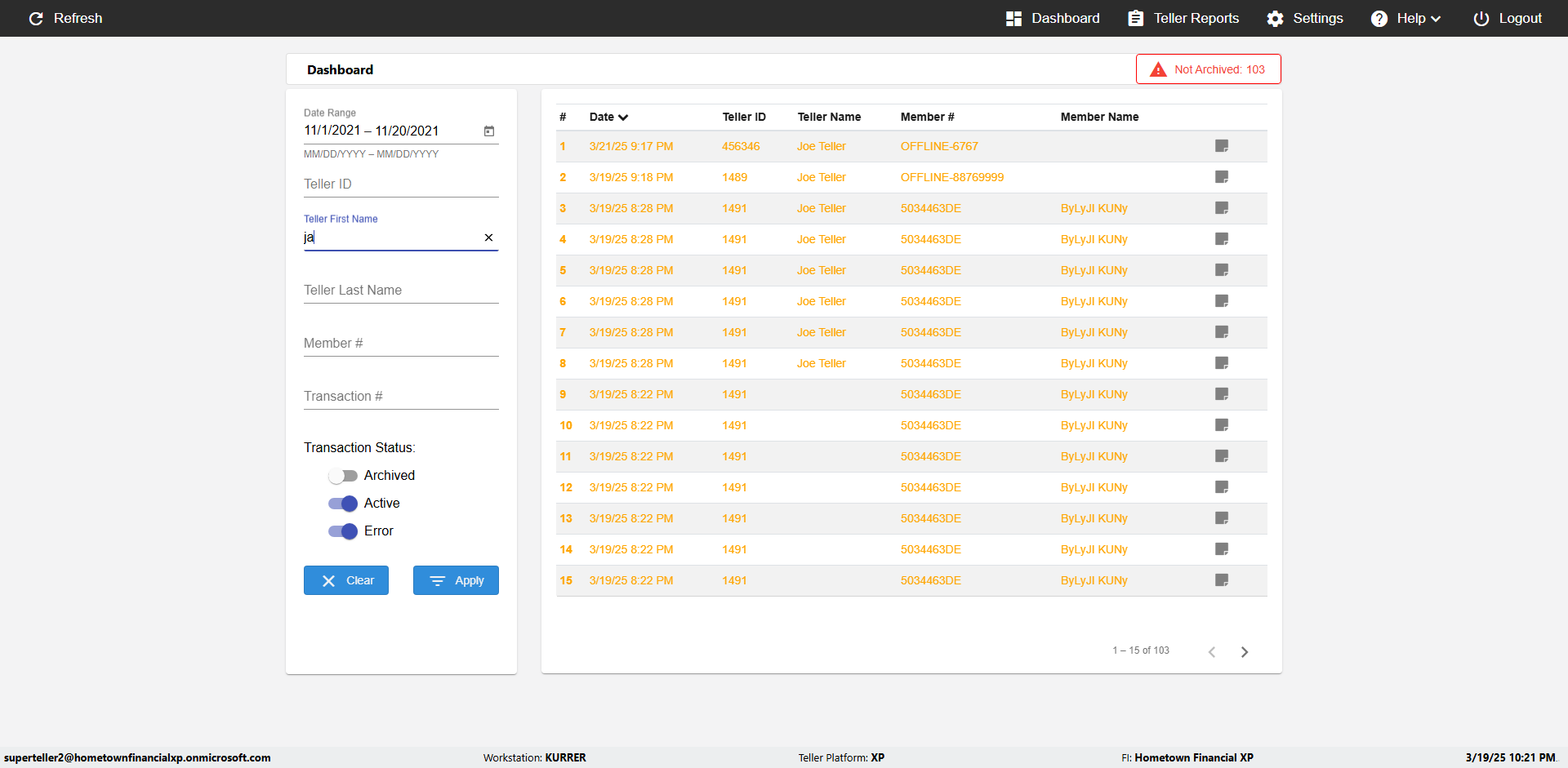
Task: Open Teller Reports from top navigation
Action: coord(1183,19)
